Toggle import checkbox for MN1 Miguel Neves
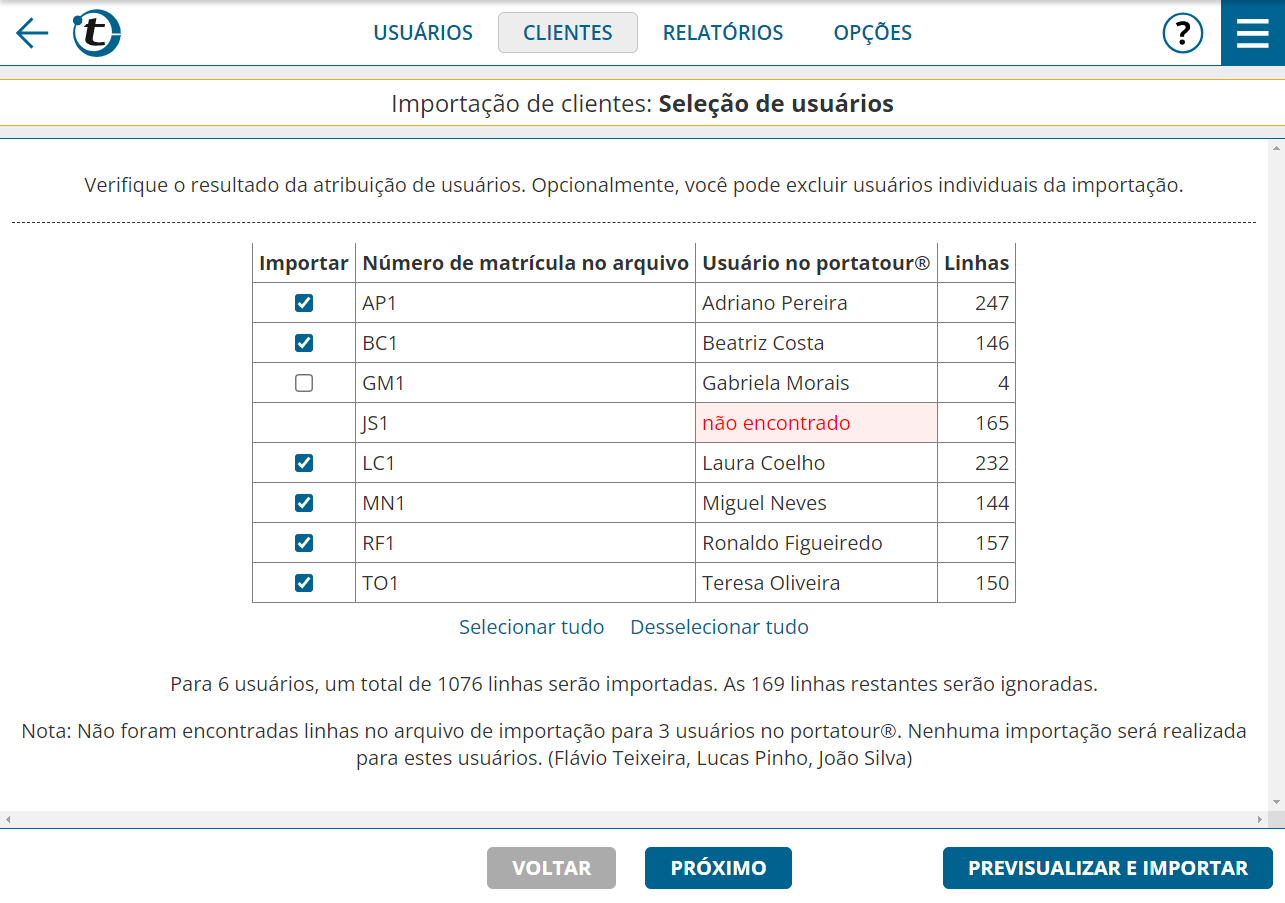The height and width of the screenshot is (903, 1285). (304, 503)
